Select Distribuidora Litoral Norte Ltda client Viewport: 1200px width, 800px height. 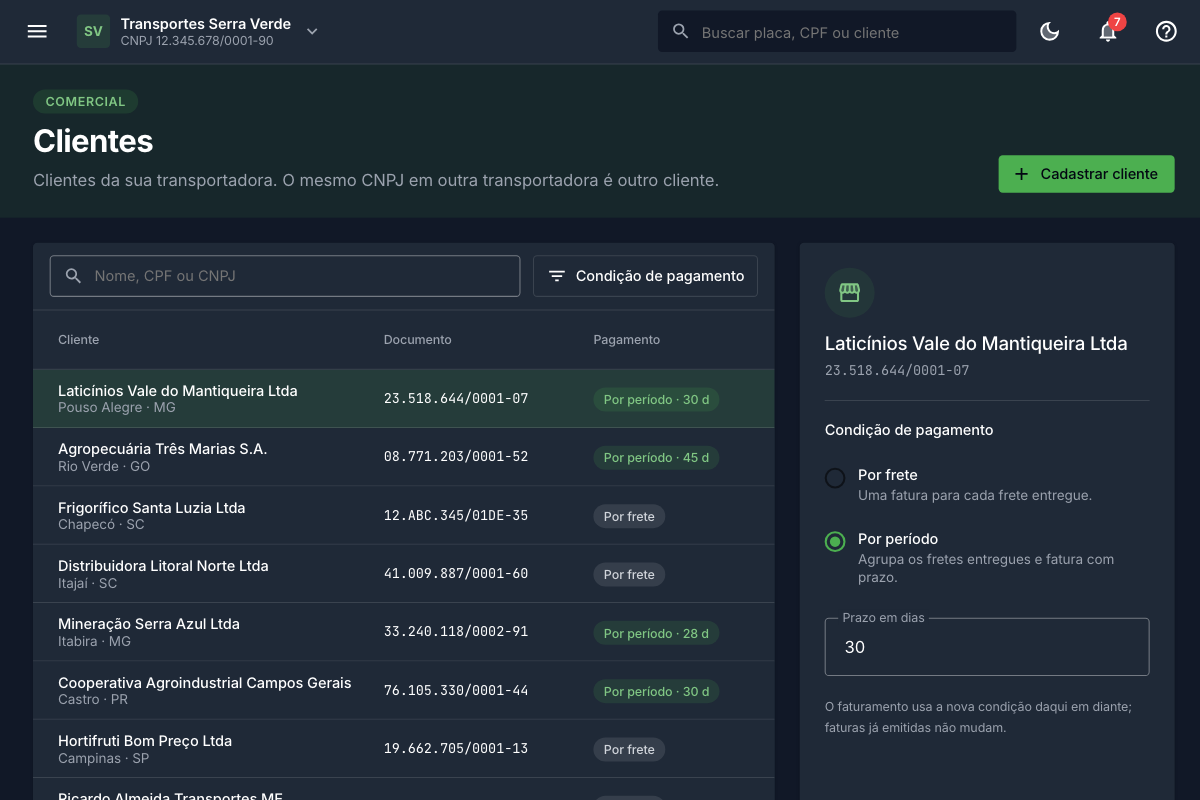click(x=403, y=574)
